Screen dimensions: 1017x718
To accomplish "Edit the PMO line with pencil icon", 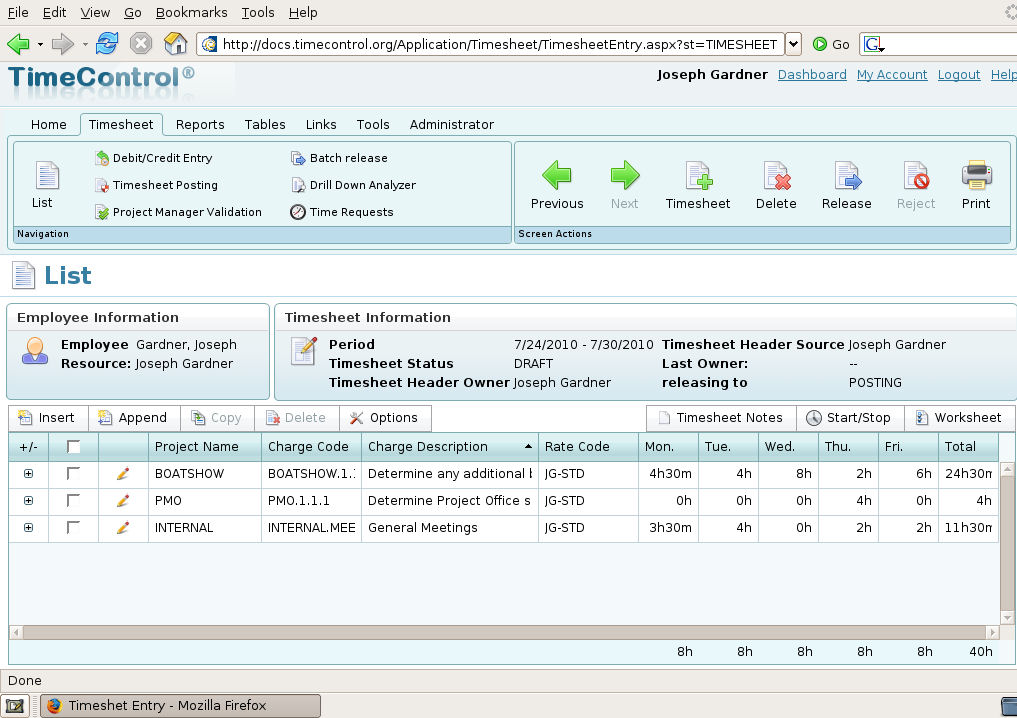I will tap(123, 501).
